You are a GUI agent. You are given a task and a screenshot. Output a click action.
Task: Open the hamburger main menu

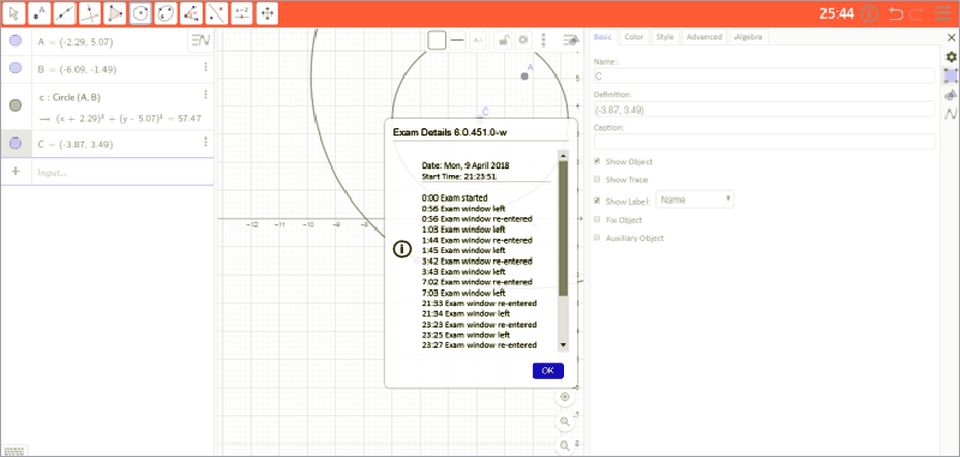(x=943, y=14)
